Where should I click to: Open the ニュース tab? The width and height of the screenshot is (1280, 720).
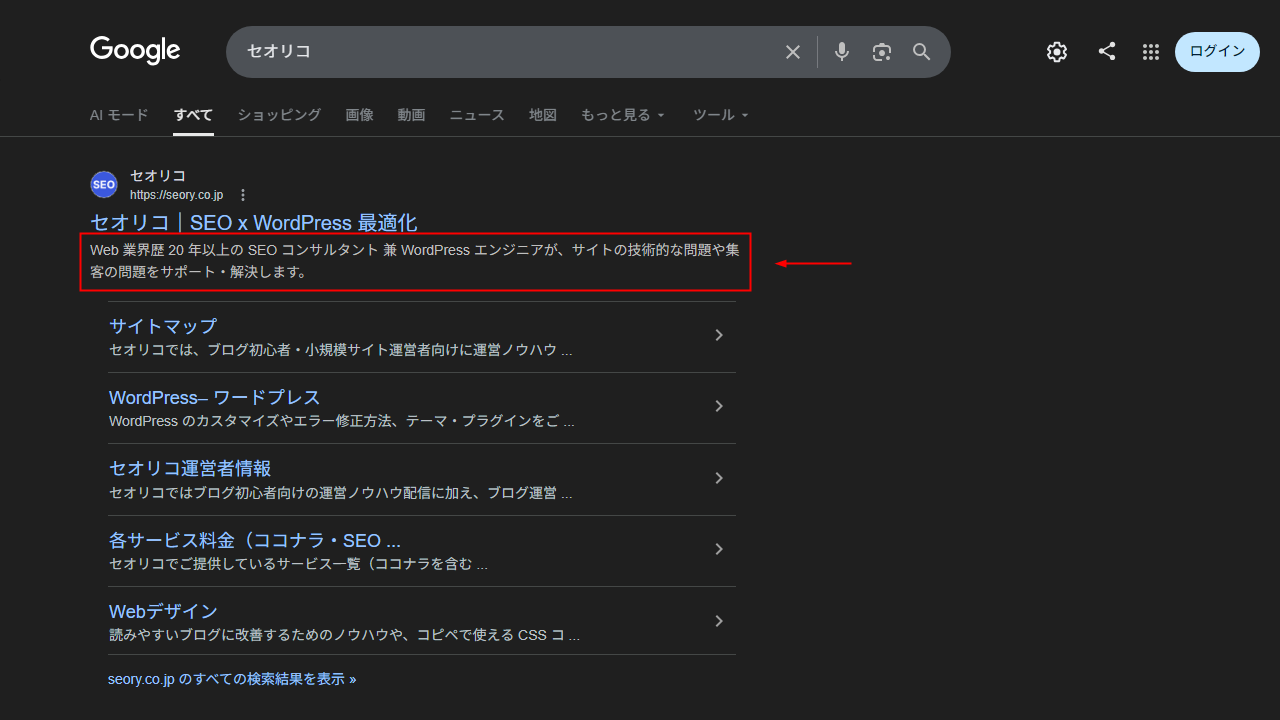pyautogui.click(x=477, y=115)
